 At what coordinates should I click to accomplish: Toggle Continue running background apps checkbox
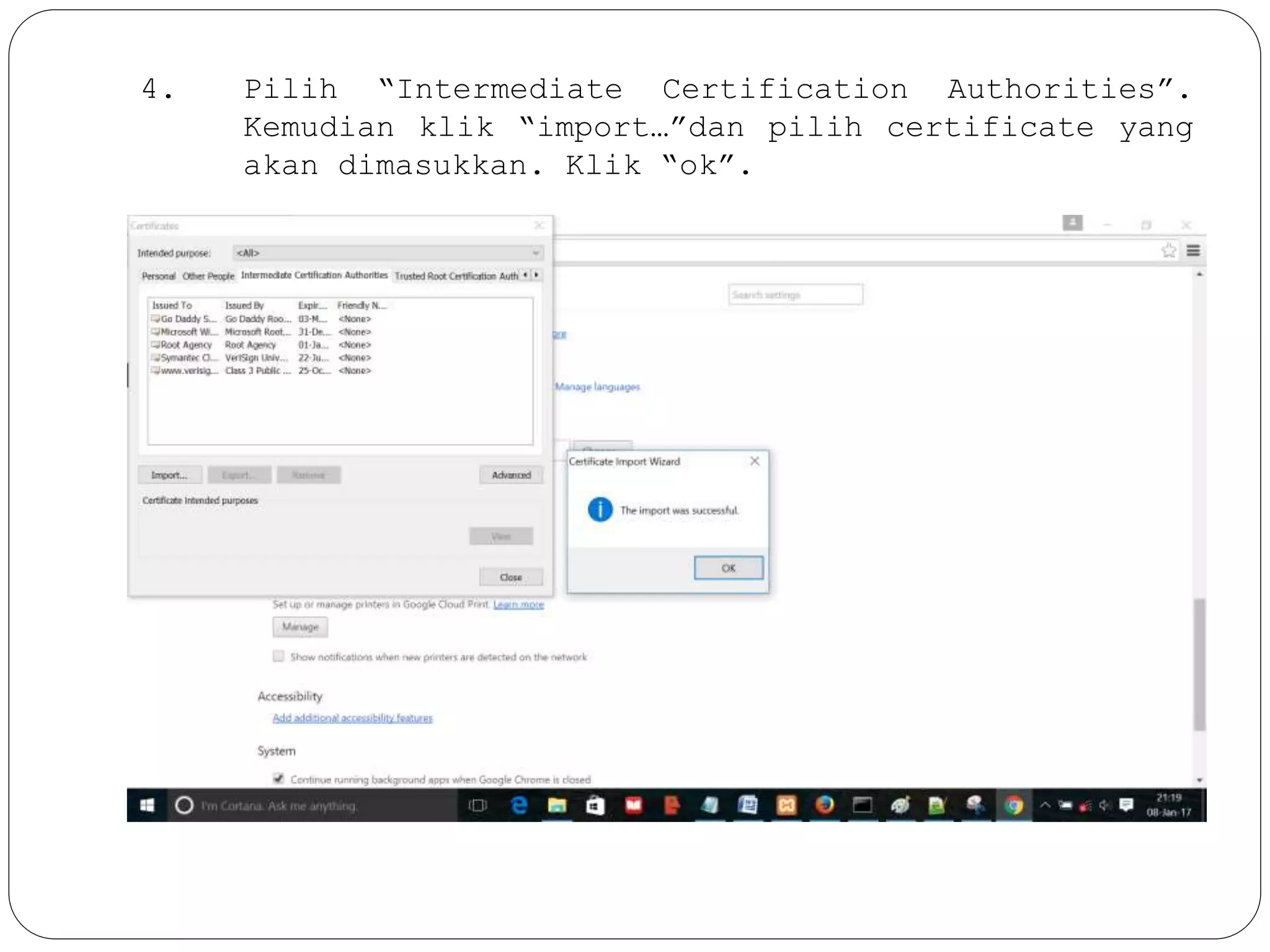(278, 778)
